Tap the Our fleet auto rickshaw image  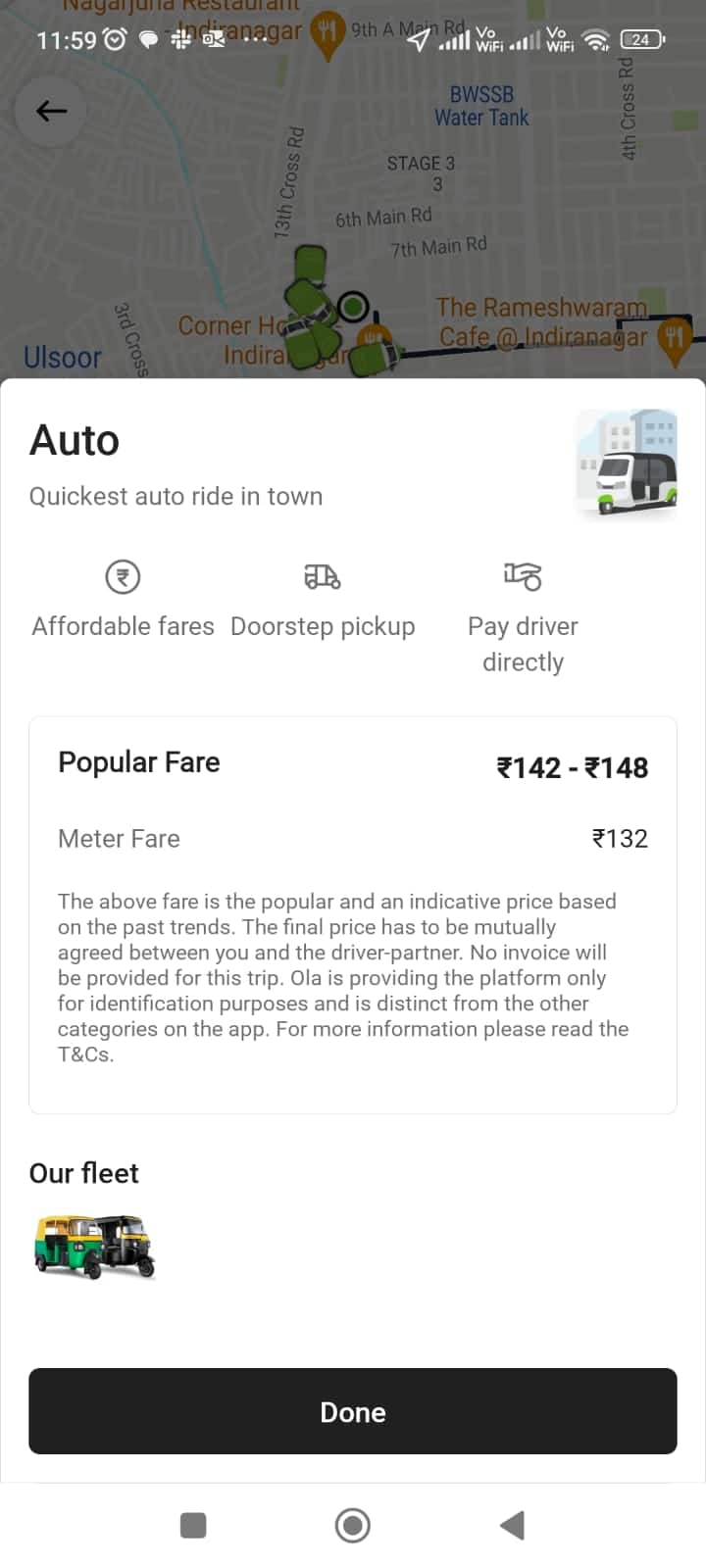pyautogui.click(x=94, y=1246)
